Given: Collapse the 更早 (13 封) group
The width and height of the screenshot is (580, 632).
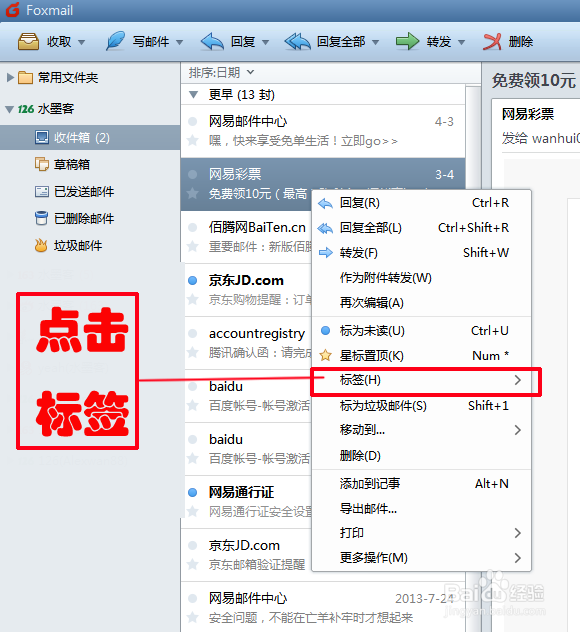Looking at the screenshot, I should pyautogui.click(x=193, y=95).
